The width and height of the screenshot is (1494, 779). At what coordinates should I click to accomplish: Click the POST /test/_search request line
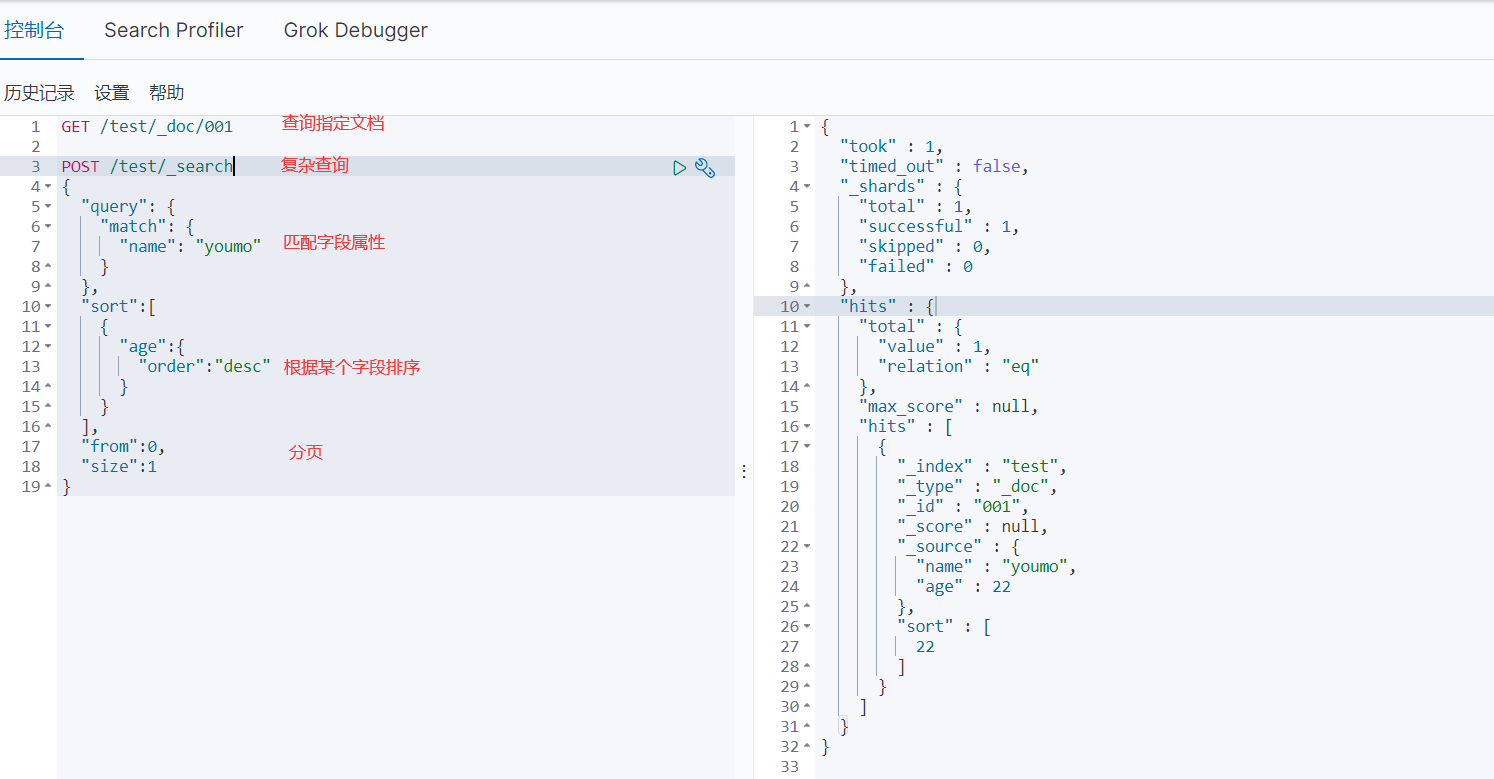147,167
